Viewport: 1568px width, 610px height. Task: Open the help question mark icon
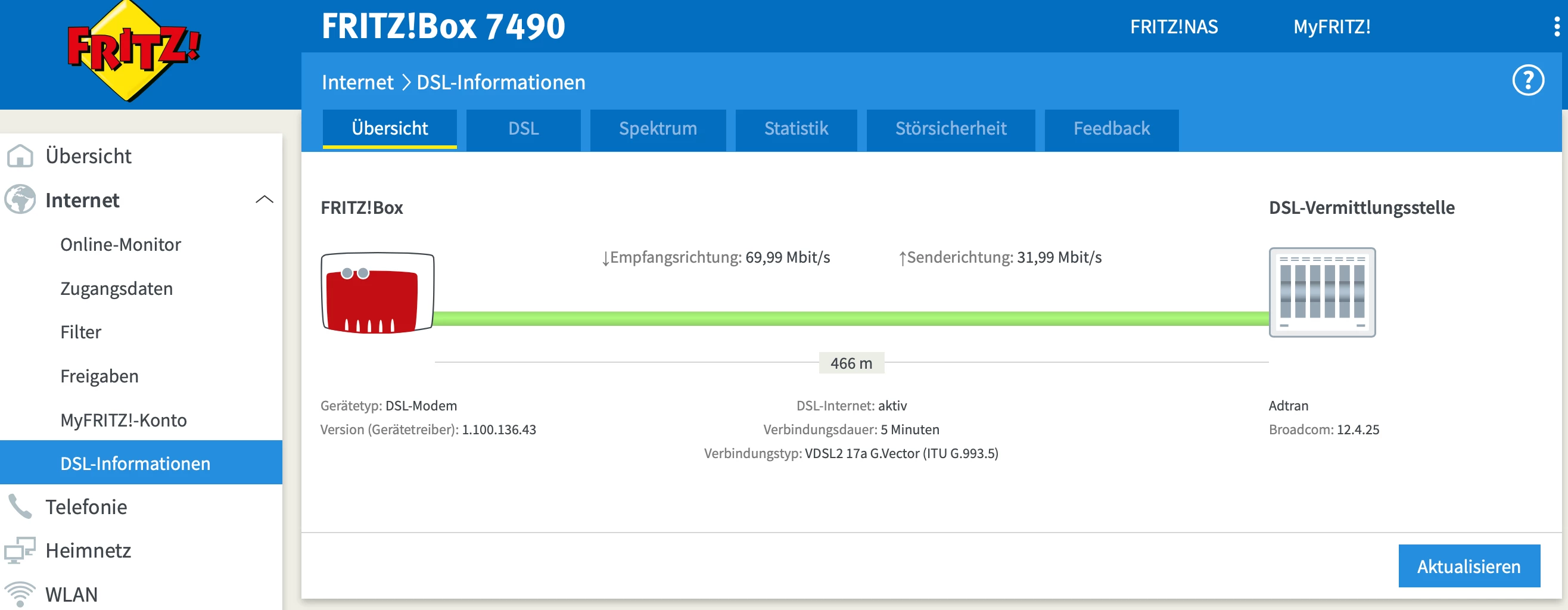[x=1528, y=80]
